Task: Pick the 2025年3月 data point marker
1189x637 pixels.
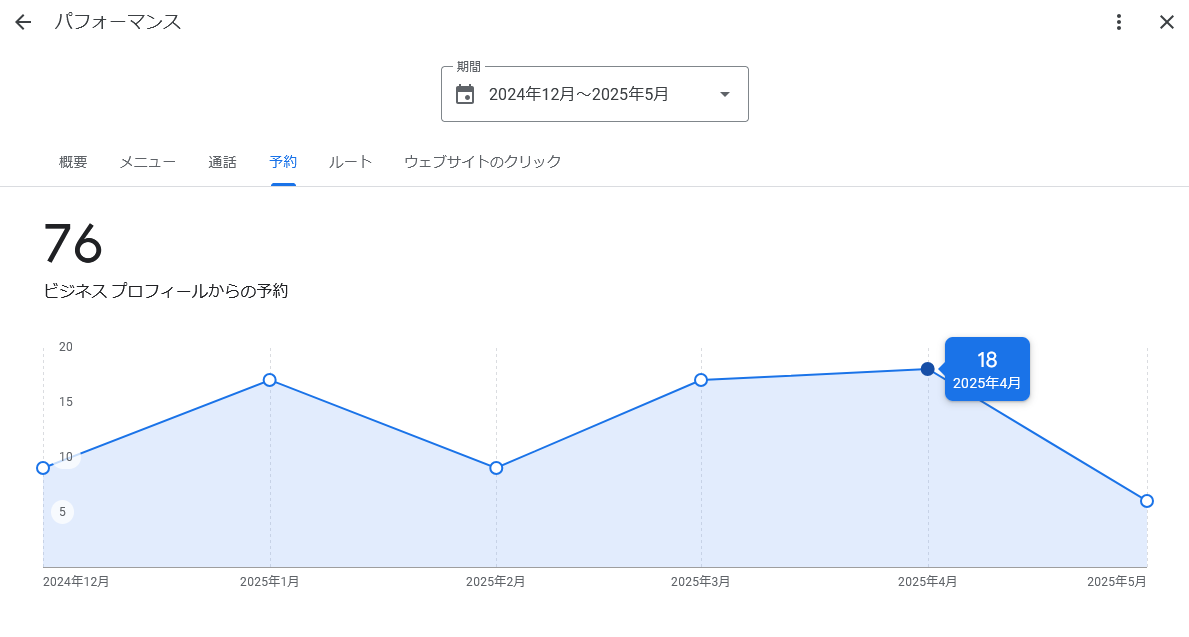Action: click(701, 380)
